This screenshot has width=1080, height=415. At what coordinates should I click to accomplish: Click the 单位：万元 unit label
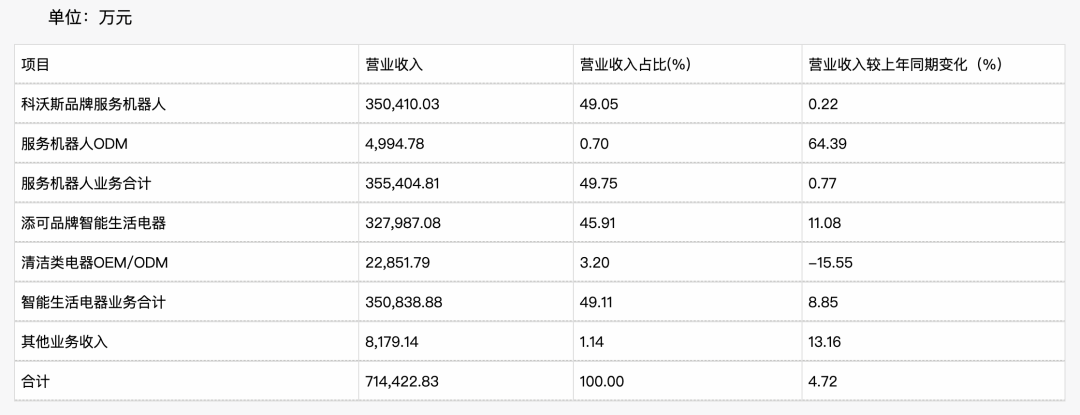(x=90, y=18)
